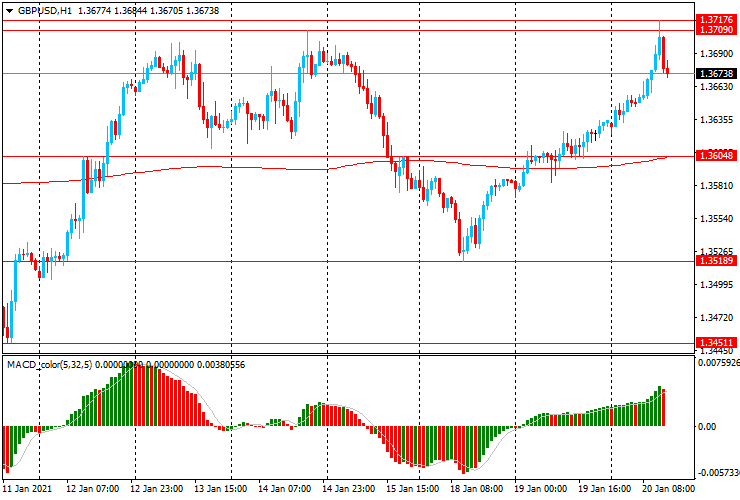Select the 1.35189 red price level label
Screen dimensions: 740x500
(716, 261)
